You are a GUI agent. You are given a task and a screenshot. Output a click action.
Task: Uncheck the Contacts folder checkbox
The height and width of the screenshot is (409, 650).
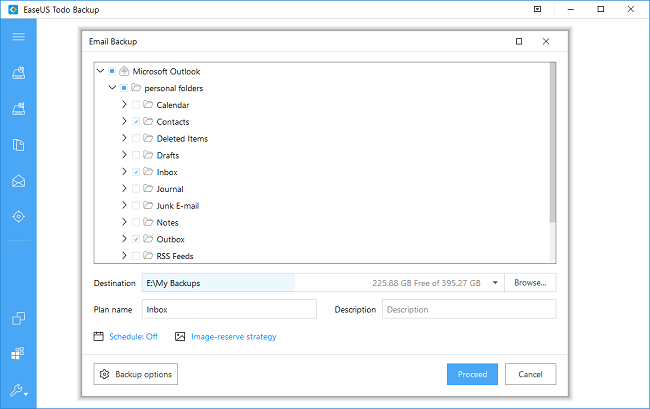tap(136, 122)
